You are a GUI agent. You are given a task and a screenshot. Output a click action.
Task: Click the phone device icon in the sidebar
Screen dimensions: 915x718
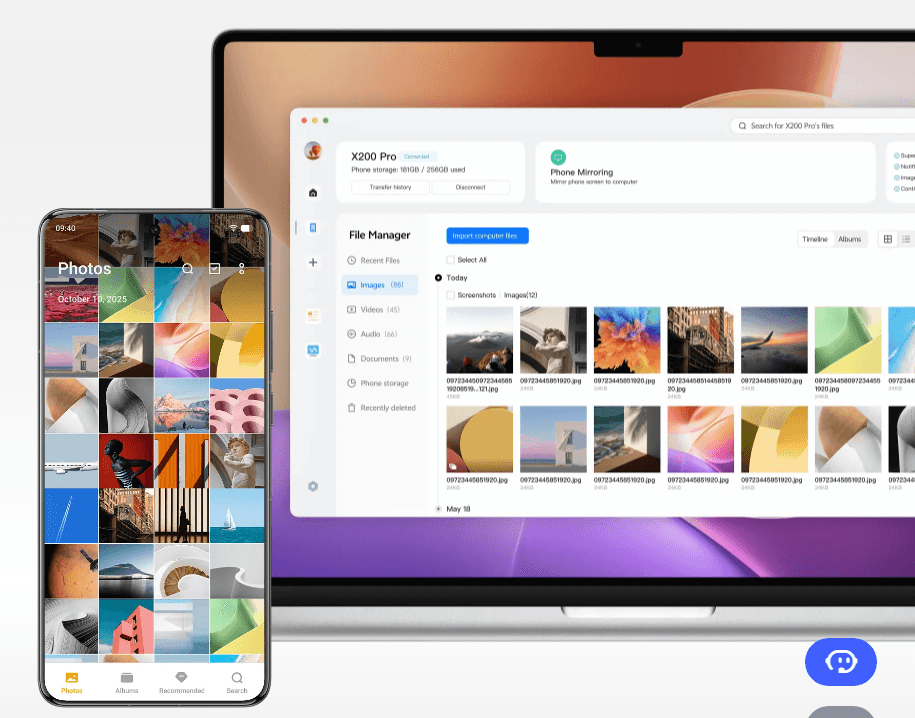coord(313,228)
